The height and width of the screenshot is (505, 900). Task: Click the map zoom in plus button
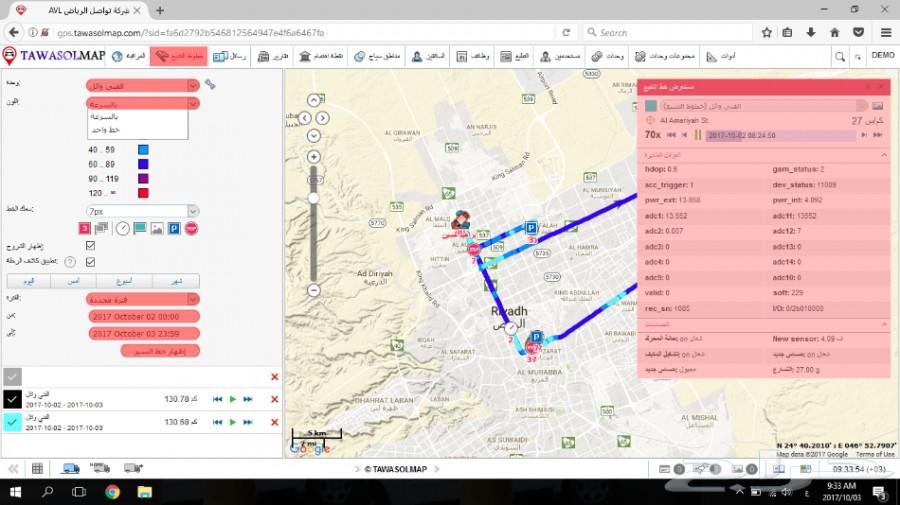[313, 157]
